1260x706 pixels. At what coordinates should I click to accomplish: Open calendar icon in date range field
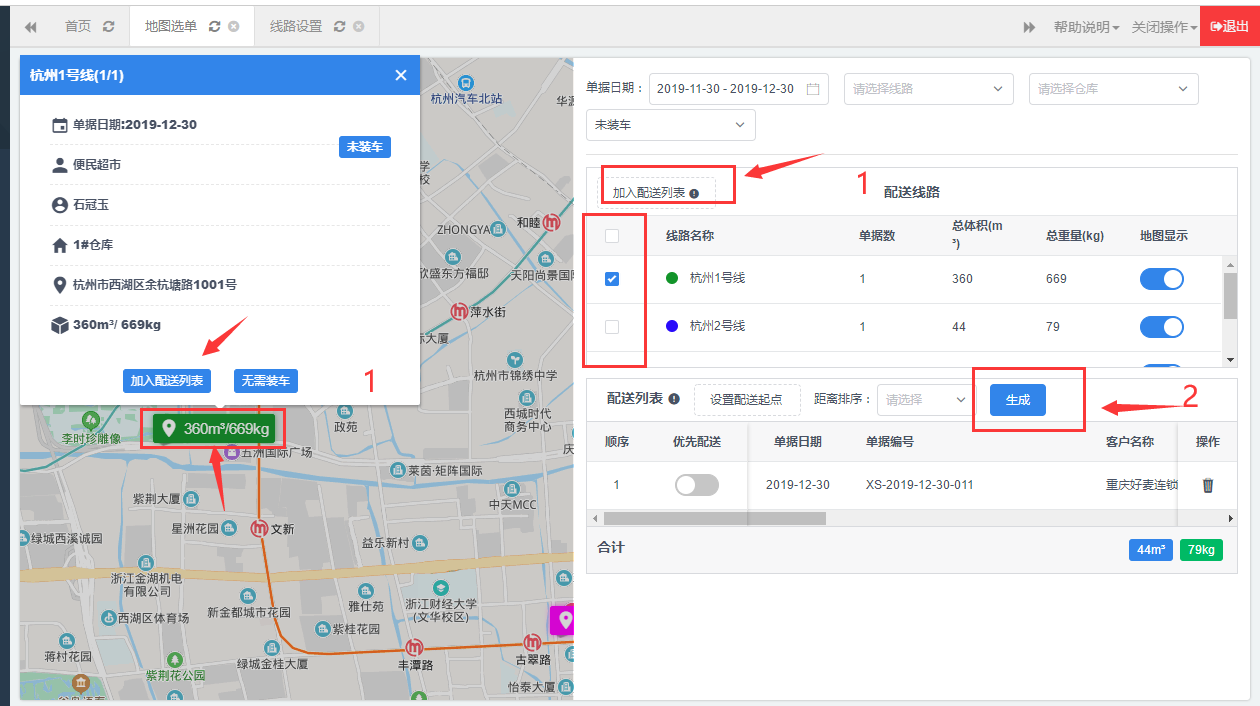[813, 89]
